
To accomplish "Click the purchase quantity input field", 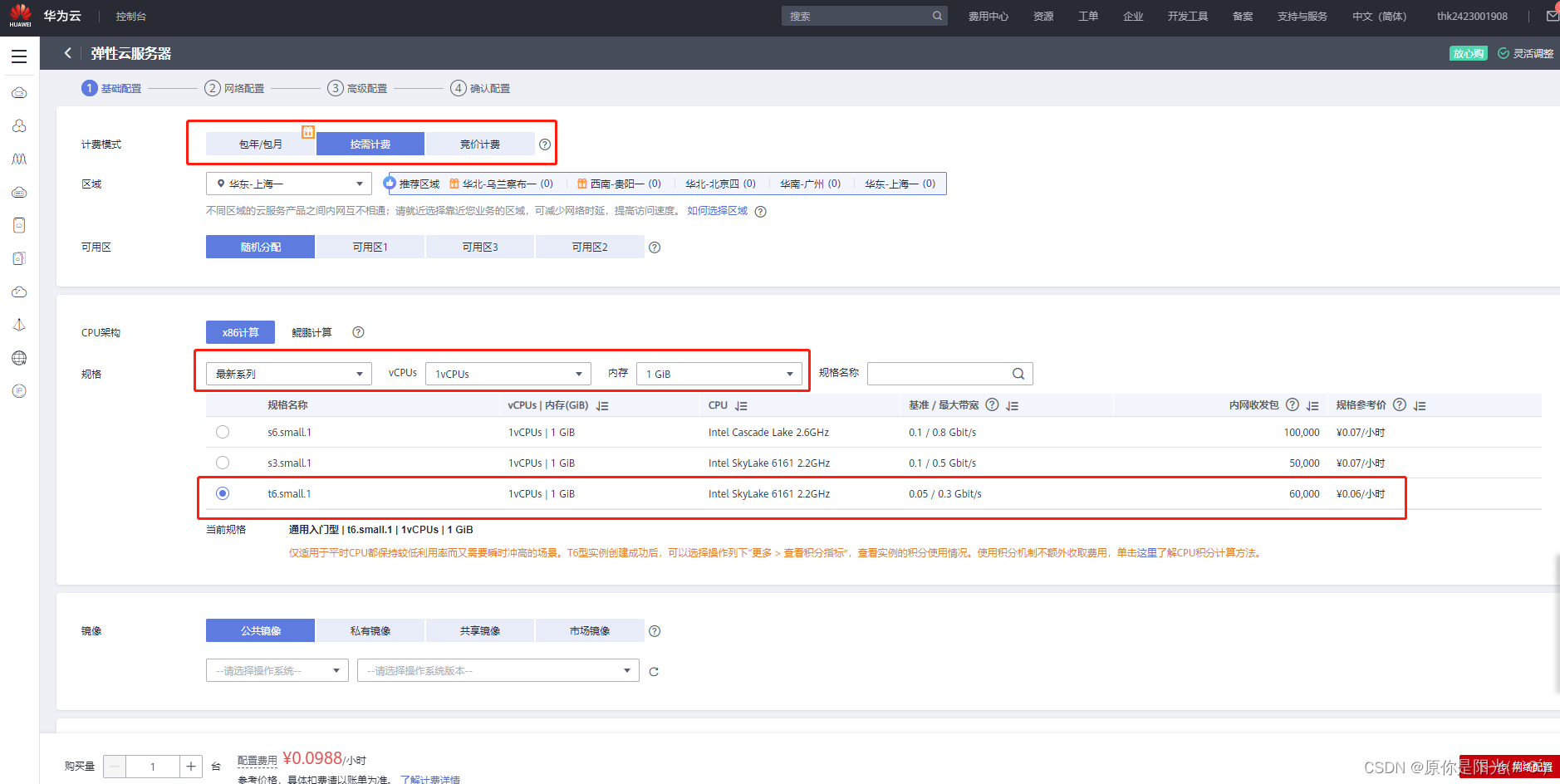I will click(x=153, y=767).
